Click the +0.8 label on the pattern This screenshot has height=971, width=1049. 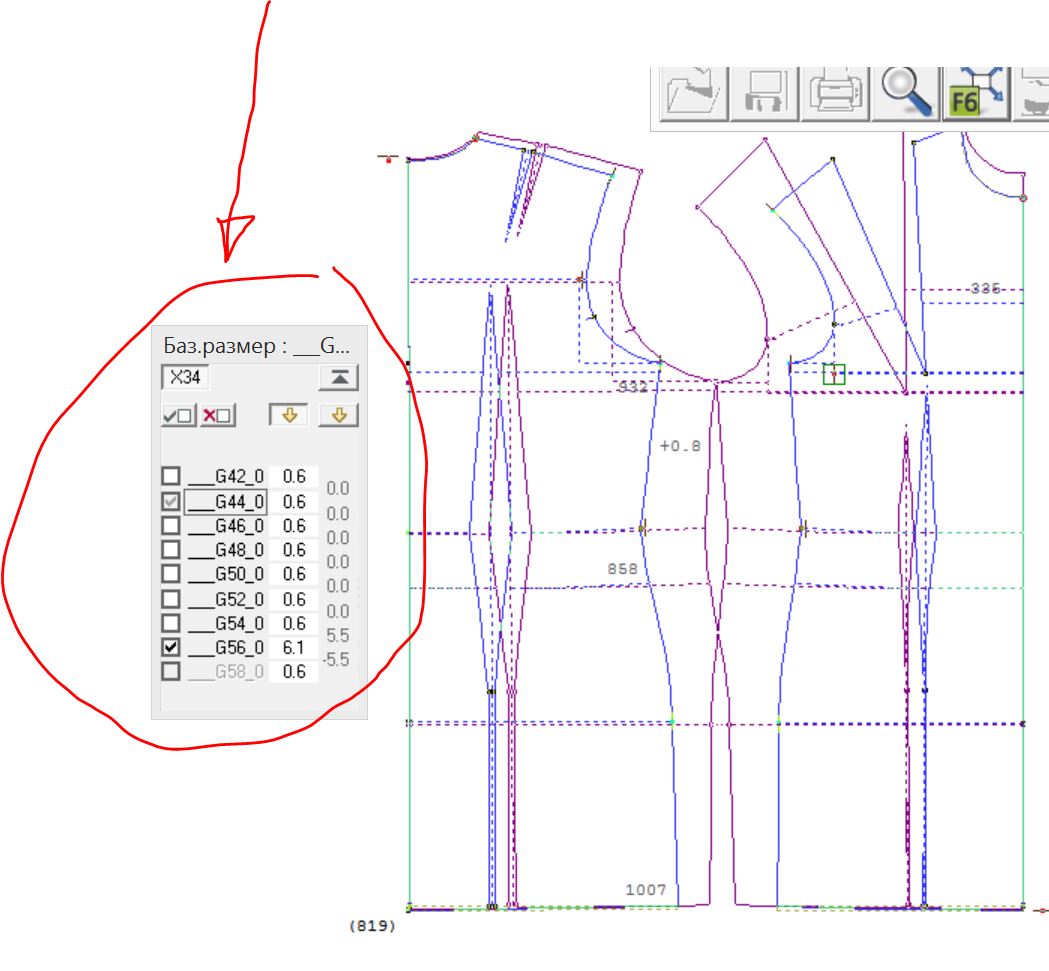tap(680, 446)
